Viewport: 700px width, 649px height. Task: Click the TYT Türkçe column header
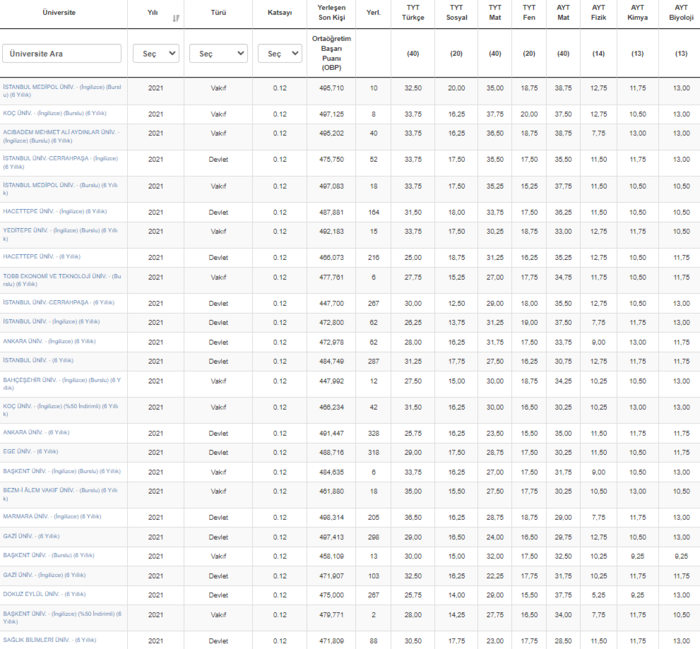(x=412, y=13)
